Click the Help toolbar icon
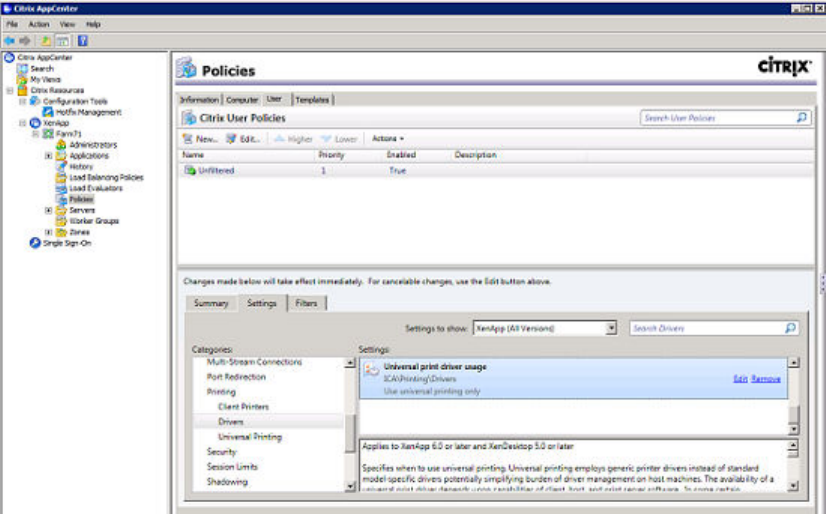Image resolution: width=826 pixels, height=514 pixels. coord(83,41)
